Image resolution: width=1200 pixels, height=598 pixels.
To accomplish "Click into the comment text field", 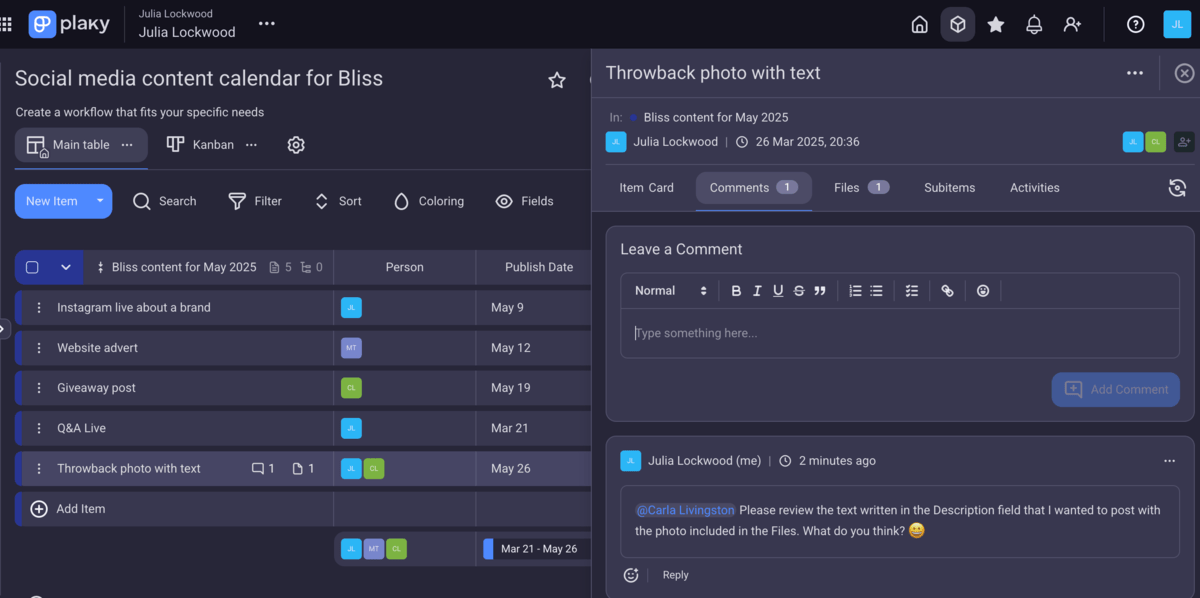I will pos(900,333).
